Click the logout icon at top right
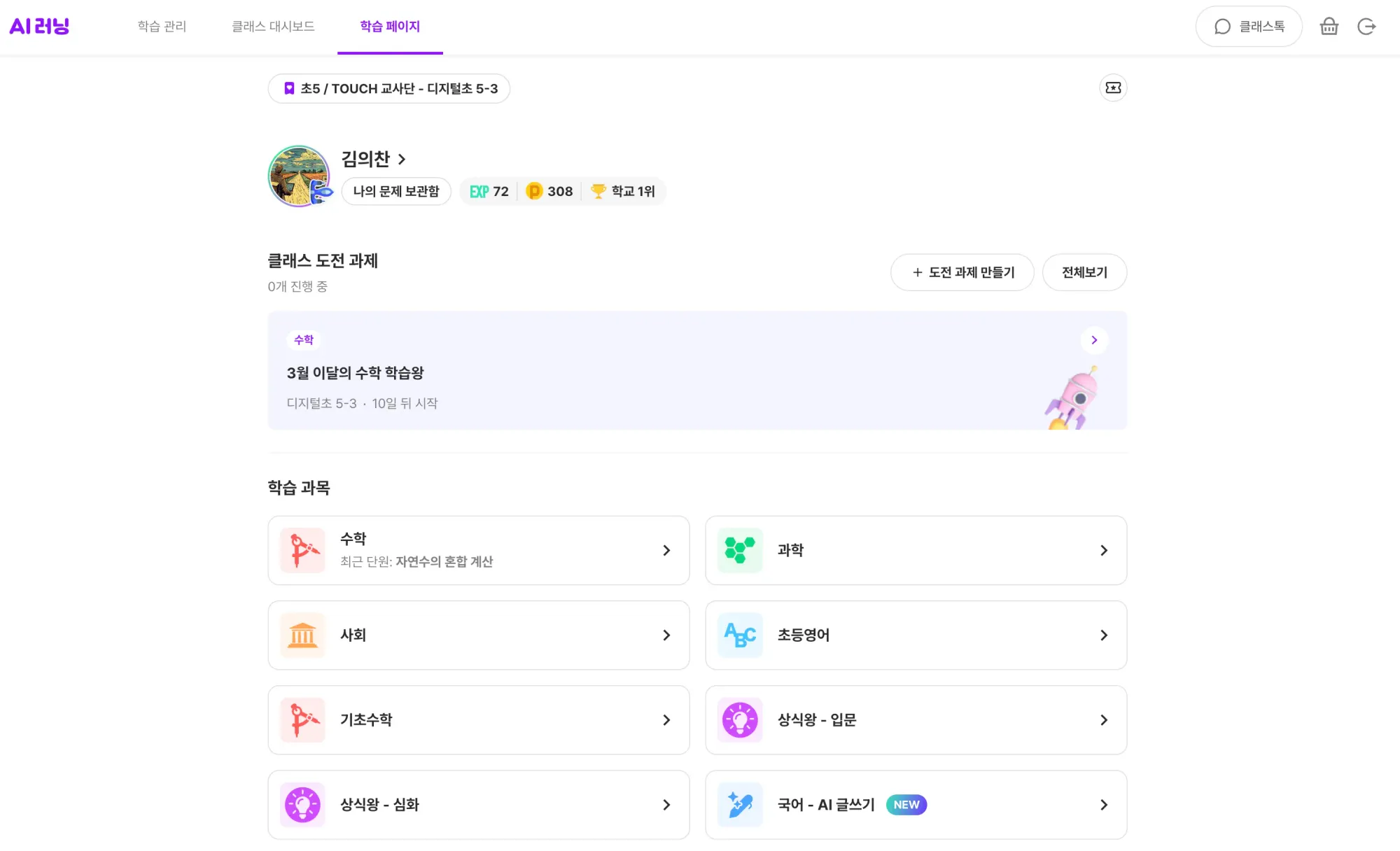 coord(1366,26)
